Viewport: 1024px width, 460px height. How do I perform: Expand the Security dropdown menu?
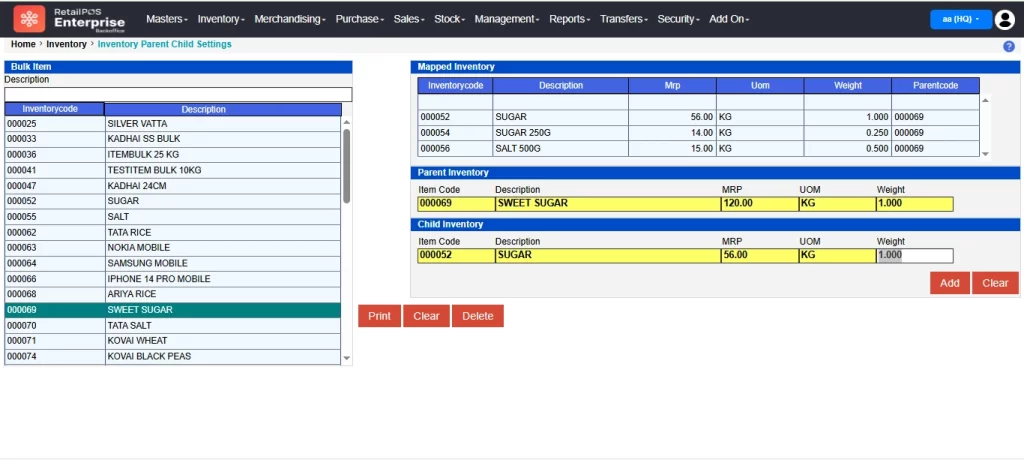coord(678,19)
